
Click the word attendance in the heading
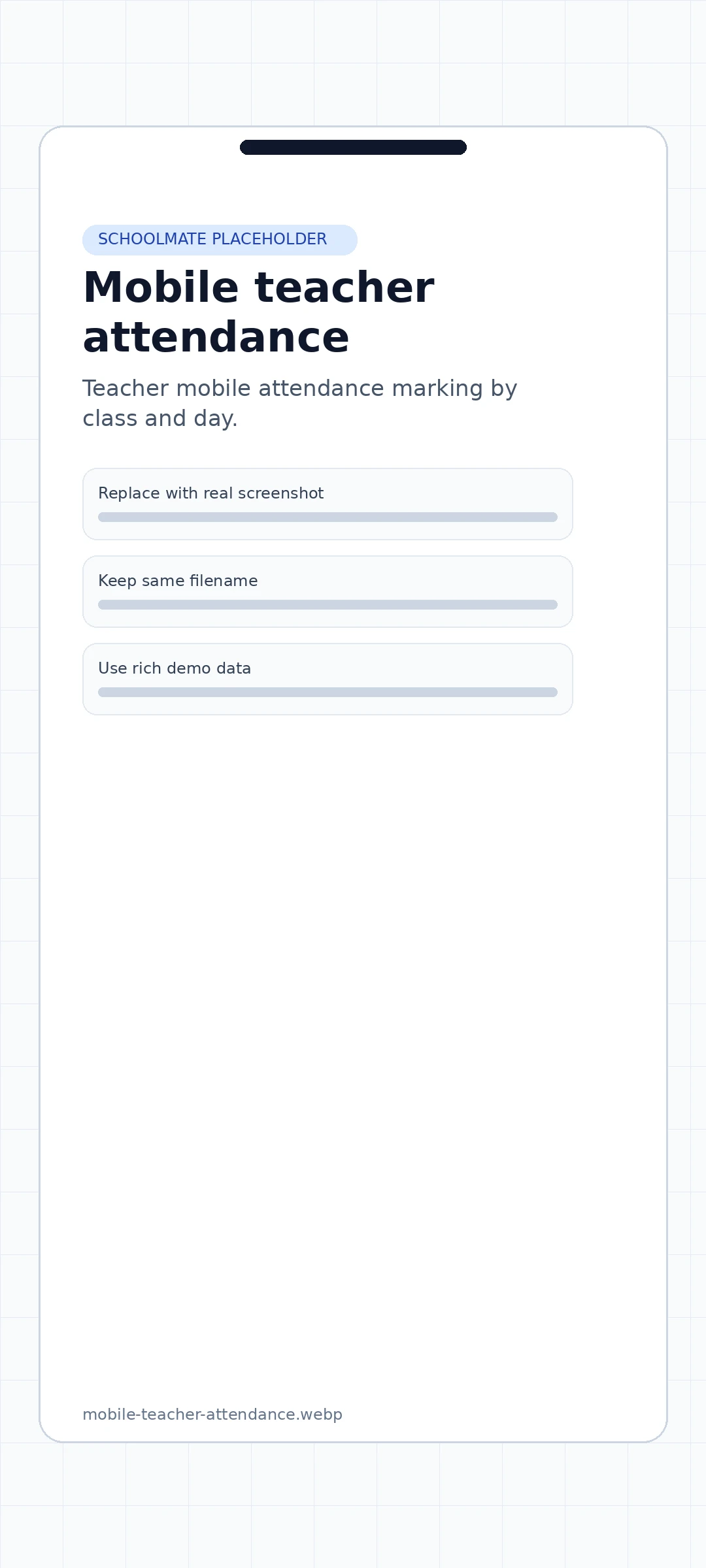tap(216, 338)
